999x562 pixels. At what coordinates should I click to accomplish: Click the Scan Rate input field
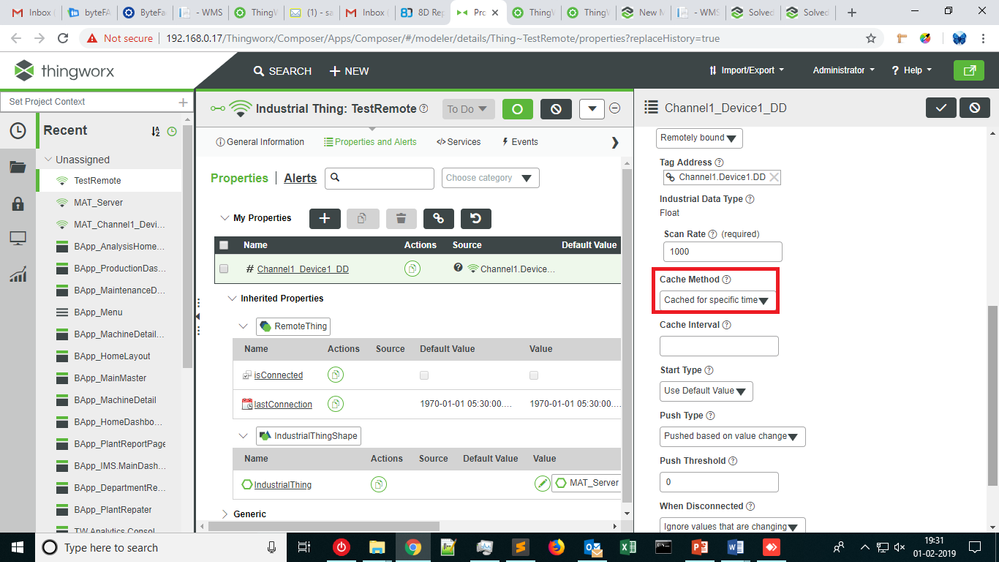722,252
